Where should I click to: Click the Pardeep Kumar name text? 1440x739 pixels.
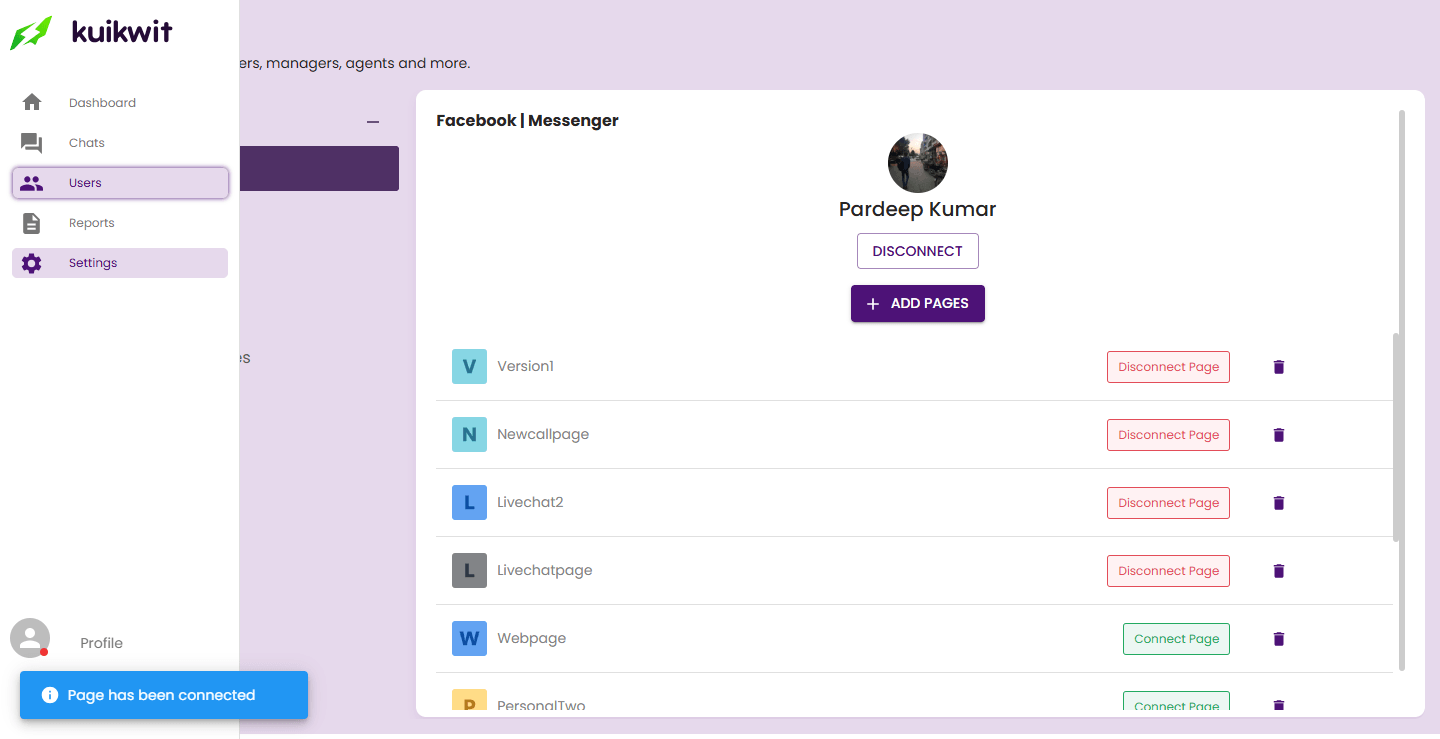pos(917,209)
